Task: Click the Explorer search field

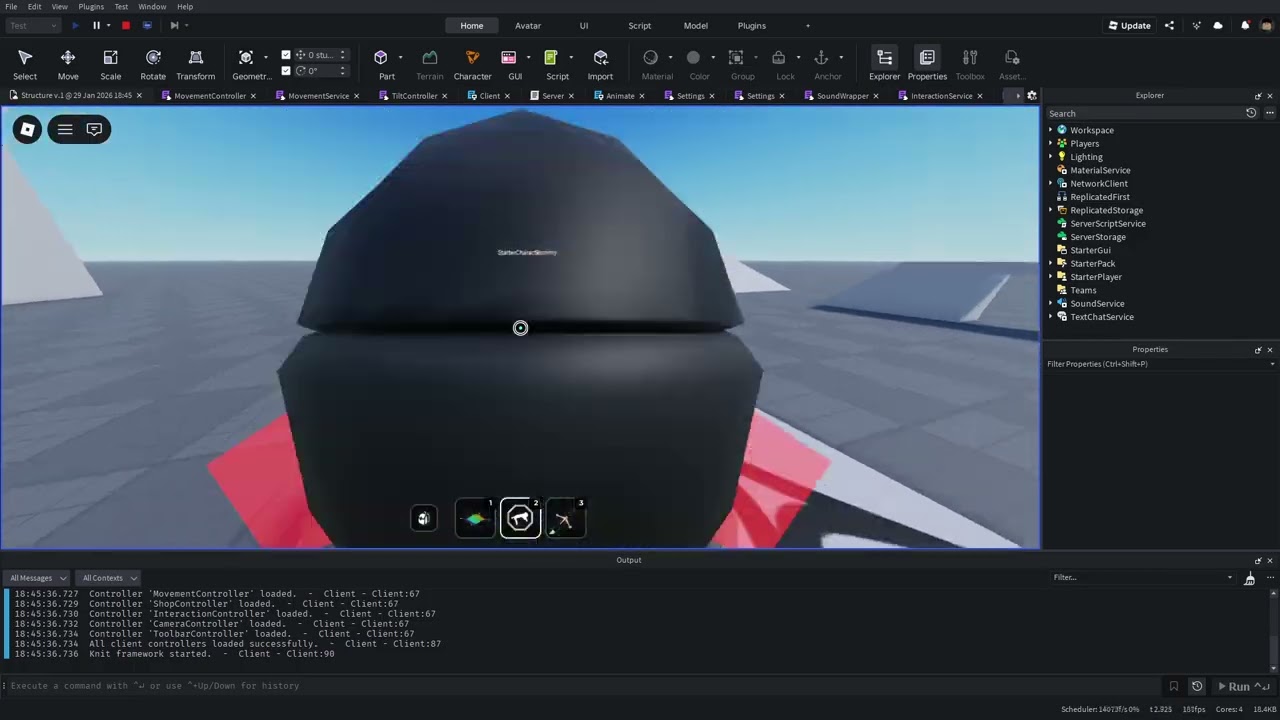Action: pos(1143,114)
